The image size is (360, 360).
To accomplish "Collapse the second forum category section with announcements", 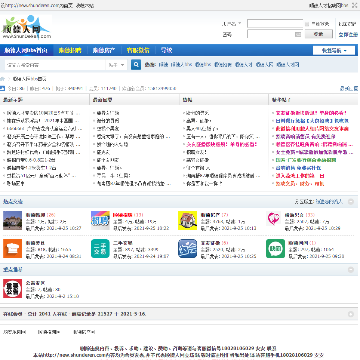I will coord(351,269).
